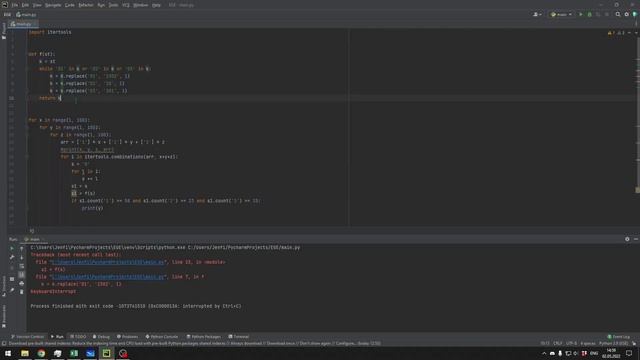Open the Window menu
The image size is (640, 360).
(140, 5)
